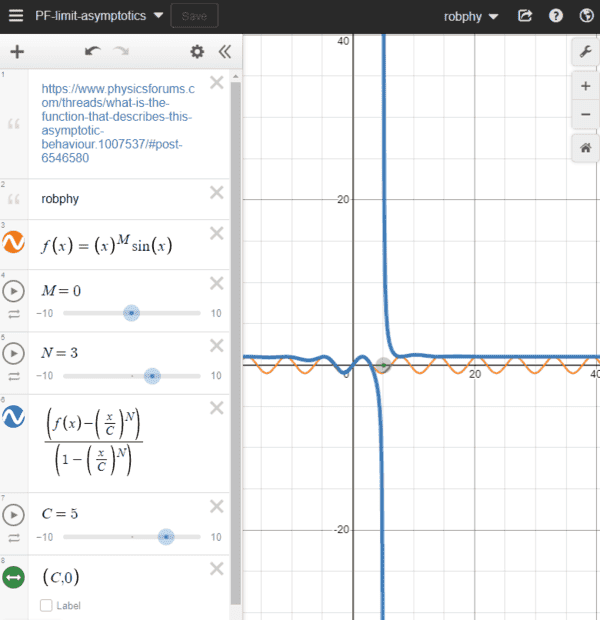Play the C slider animation
The height and width of the screenshot is (620, 600).
[13, 514]
